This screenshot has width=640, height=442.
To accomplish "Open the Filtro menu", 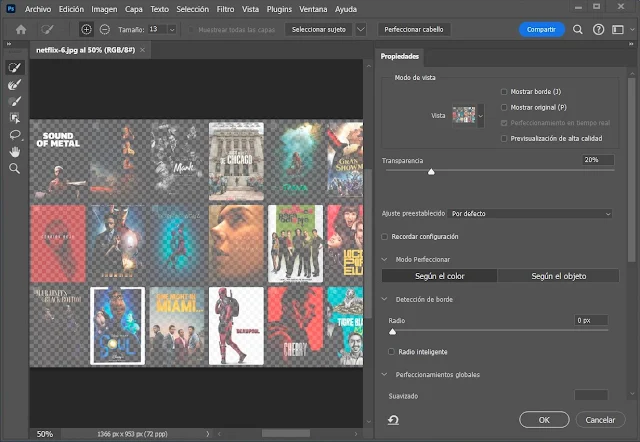I will pos(225,9).
